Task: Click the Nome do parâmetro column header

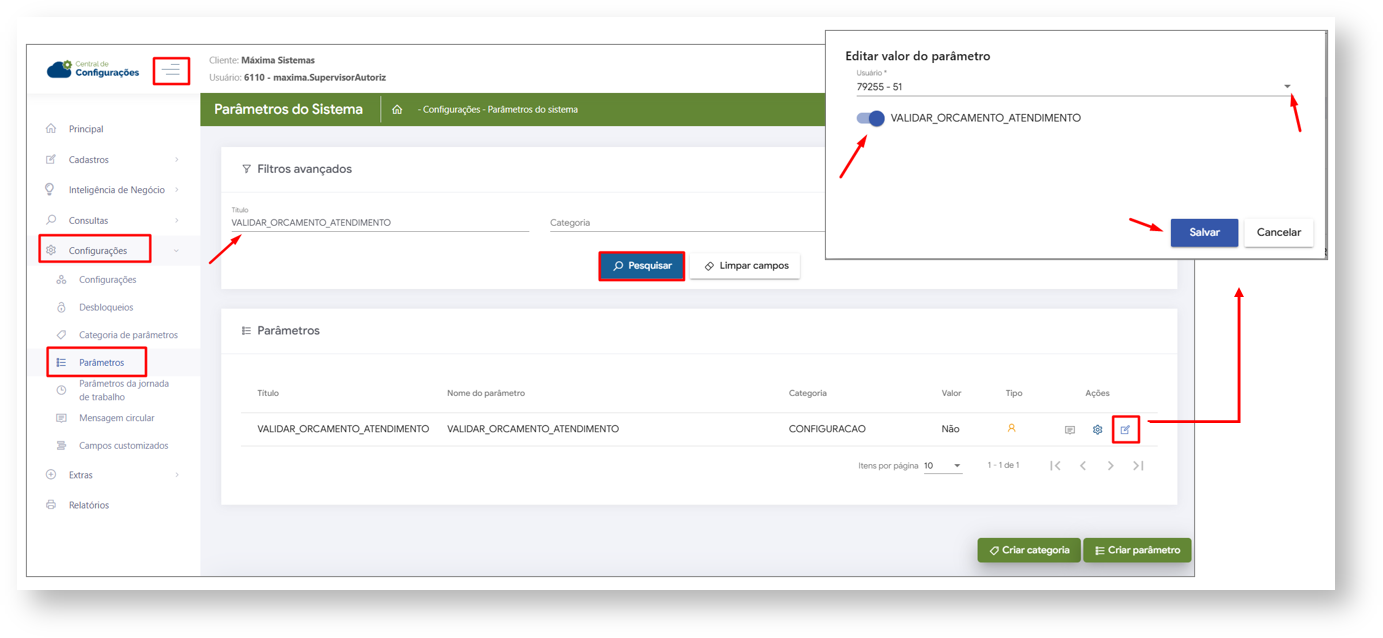Action: click(486, 393)
